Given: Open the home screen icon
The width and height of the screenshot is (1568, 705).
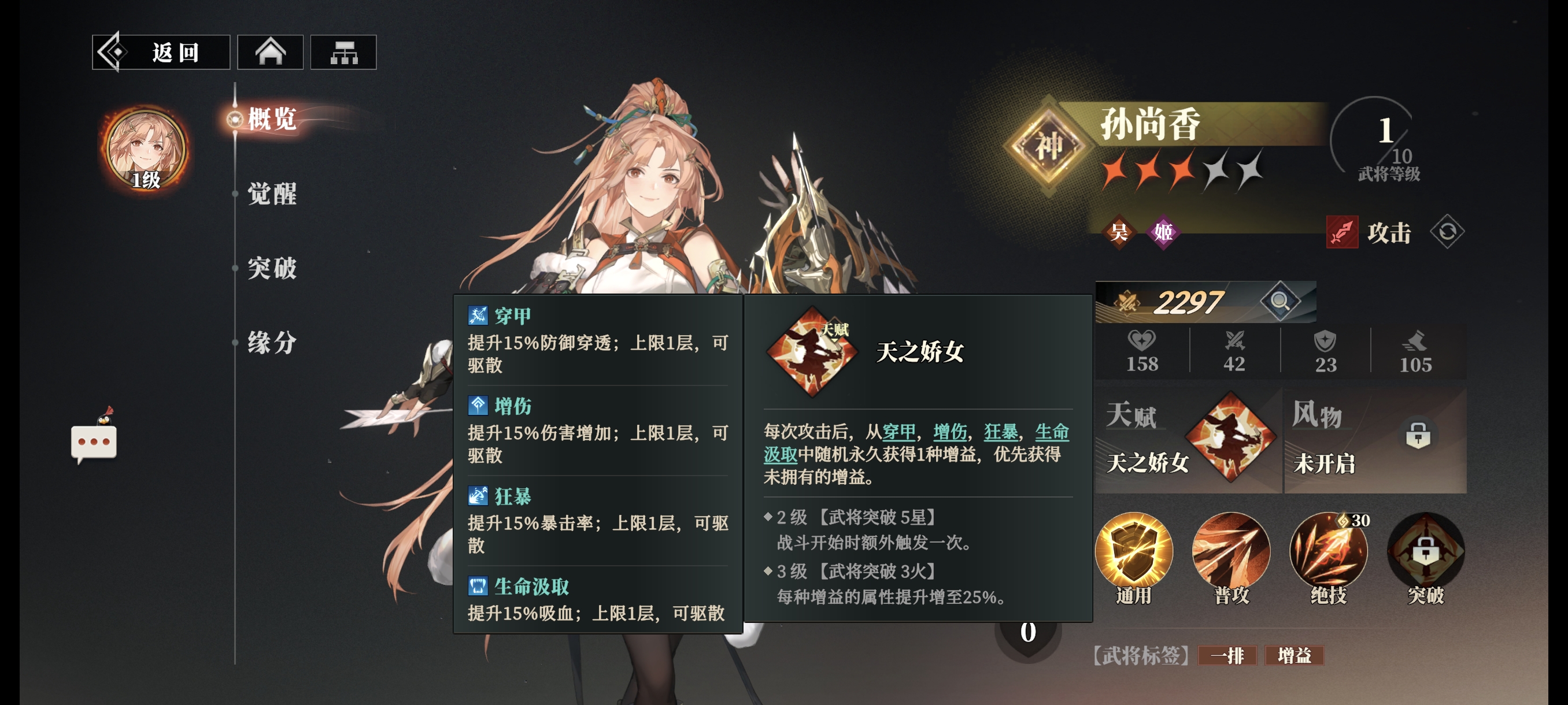Looking at the screenshot, I should [269, 53].
